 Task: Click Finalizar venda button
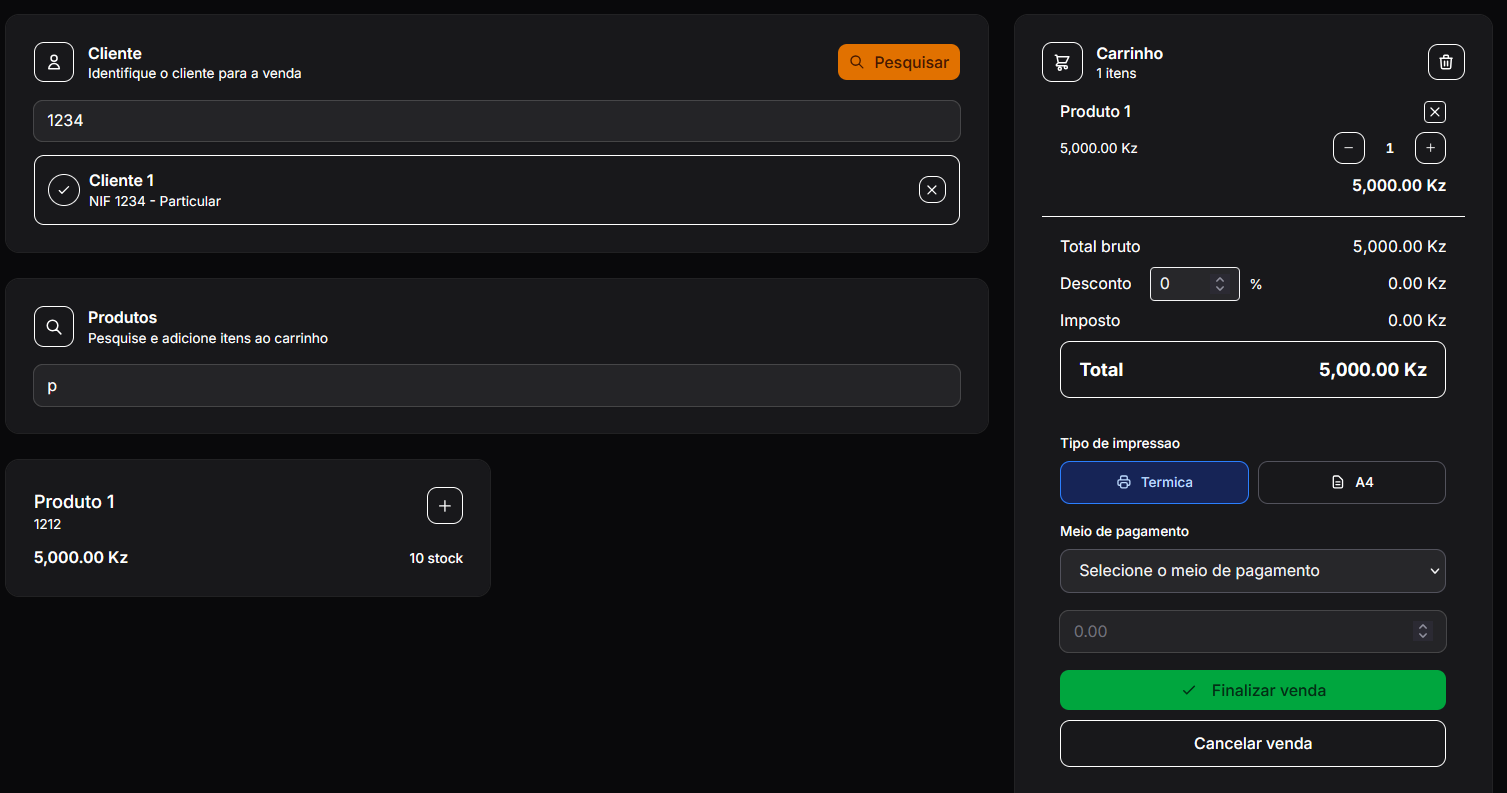tap(1252, 690)
